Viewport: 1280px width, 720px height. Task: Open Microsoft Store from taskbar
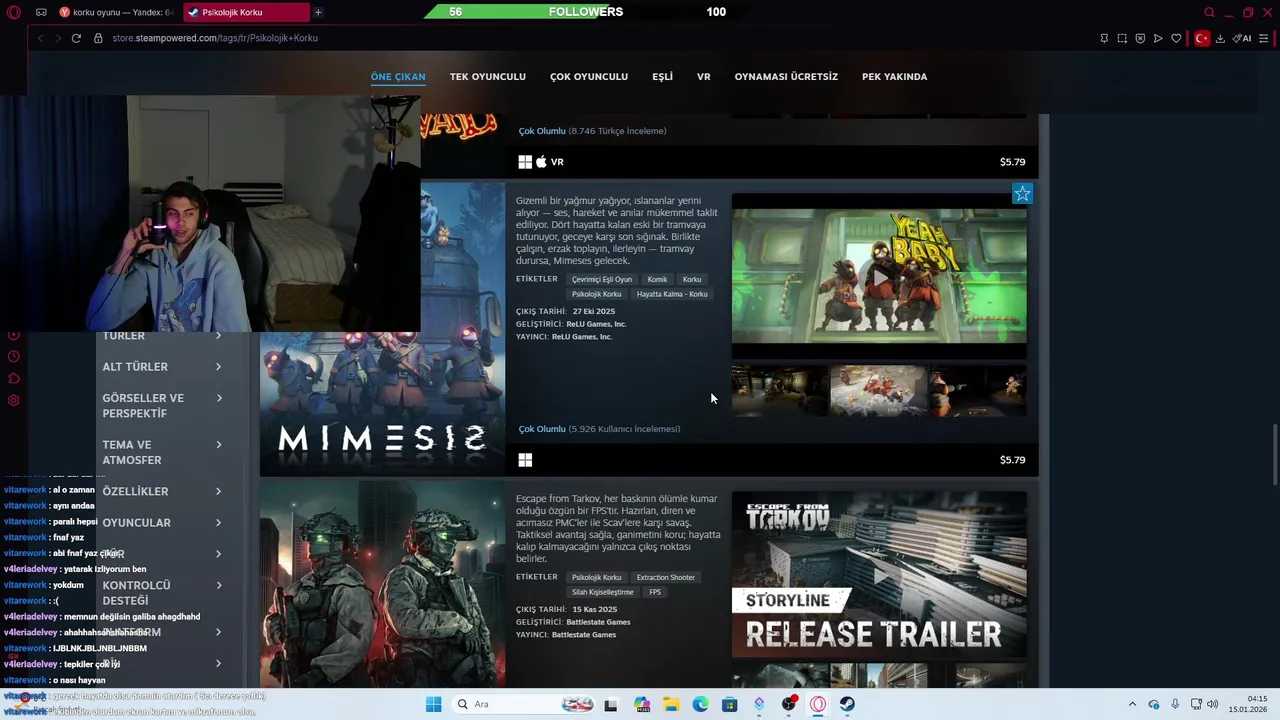pyautogui.click(x=730, y=704)
